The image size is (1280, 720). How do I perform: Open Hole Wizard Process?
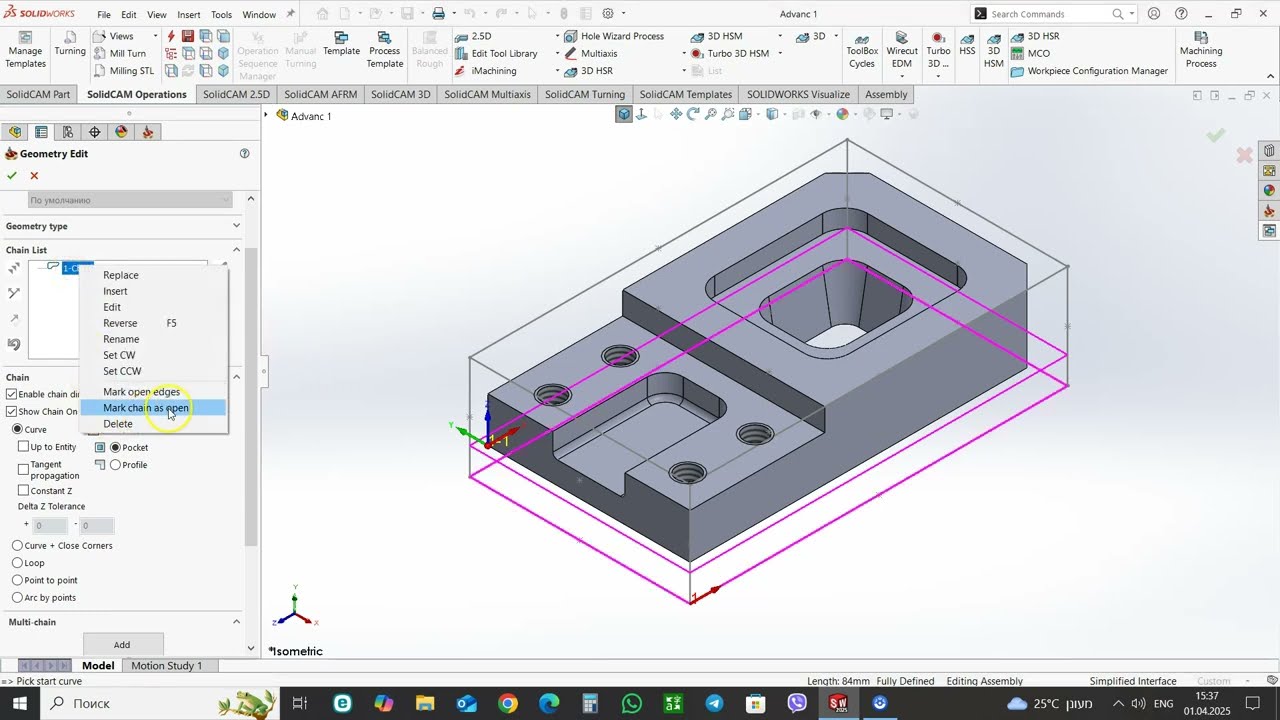pos(613,36)
